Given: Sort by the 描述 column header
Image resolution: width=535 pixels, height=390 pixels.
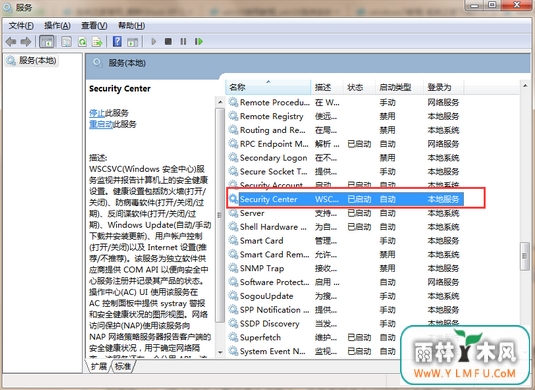Looking at the screenshot, I should coord(327,87).
